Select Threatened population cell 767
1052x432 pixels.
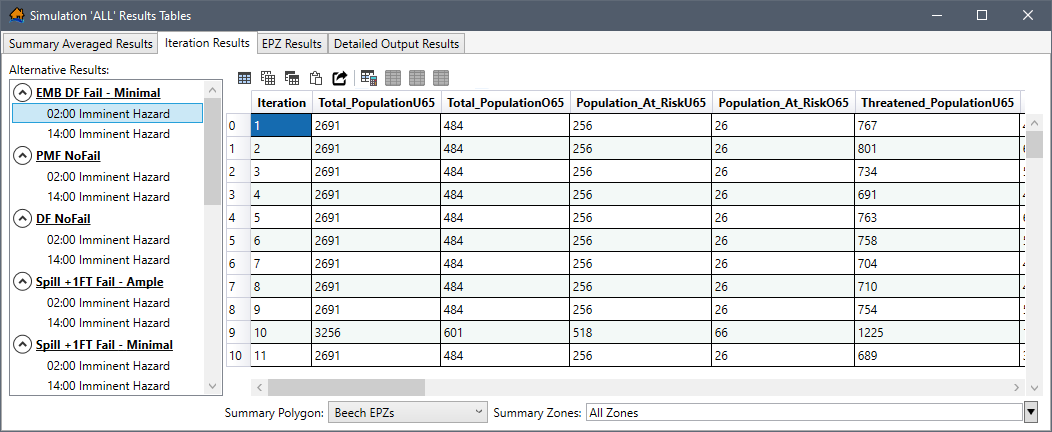(x=937, y=125)
